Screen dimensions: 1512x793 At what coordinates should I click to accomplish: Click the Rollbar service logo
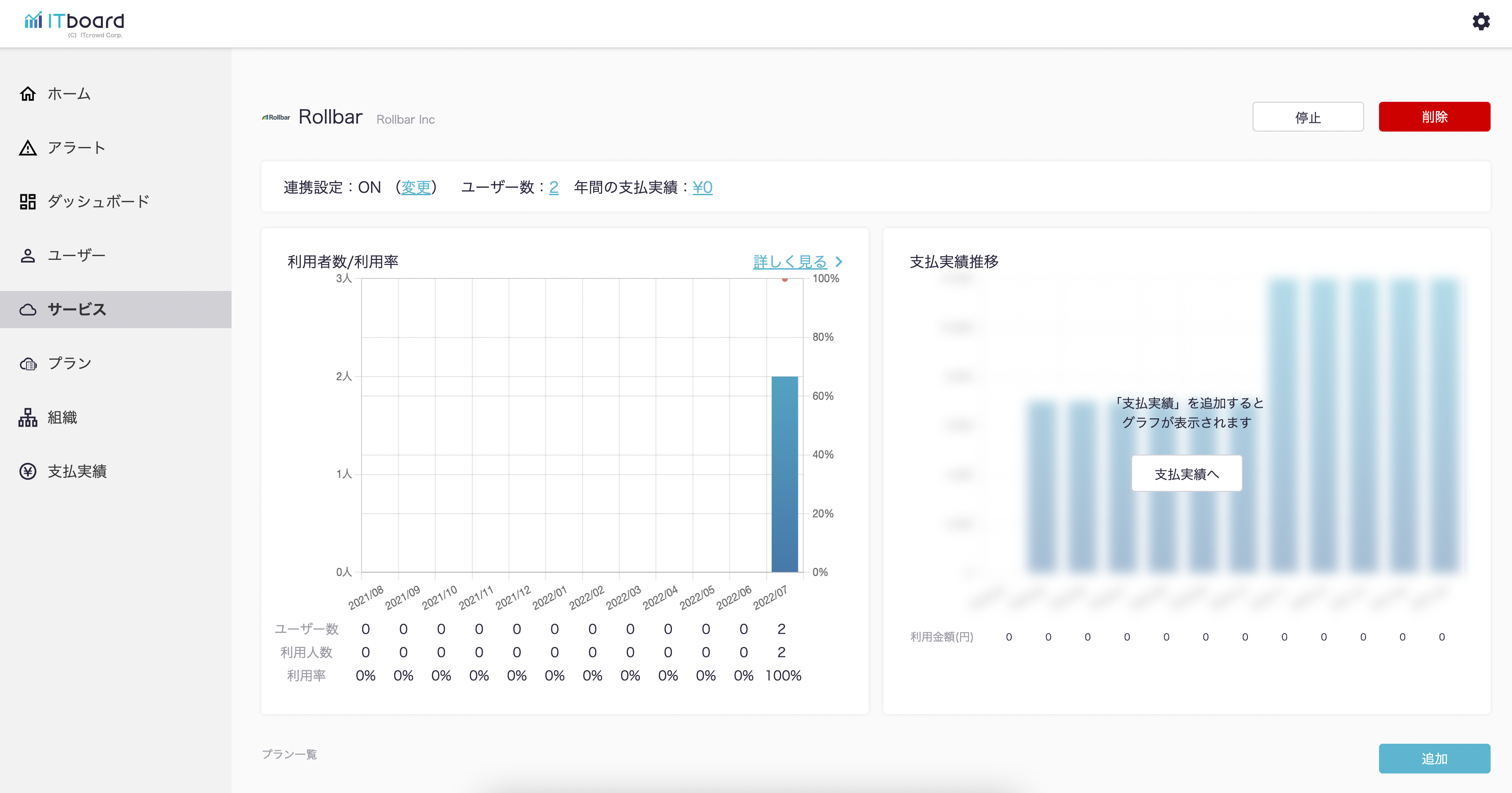click(276, 118)
